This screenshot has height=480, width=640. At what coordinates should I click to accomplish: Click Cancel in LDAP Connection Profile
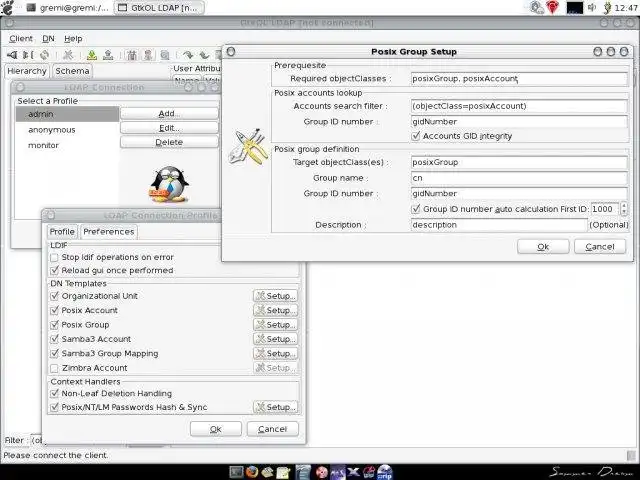(x=272, y=429)
